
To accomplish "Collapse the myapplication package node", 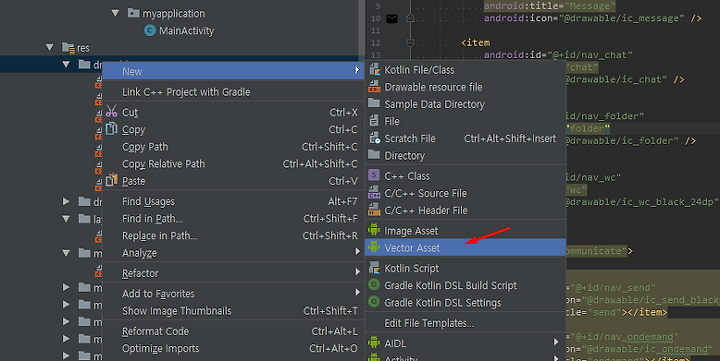I will coord(115,13).
